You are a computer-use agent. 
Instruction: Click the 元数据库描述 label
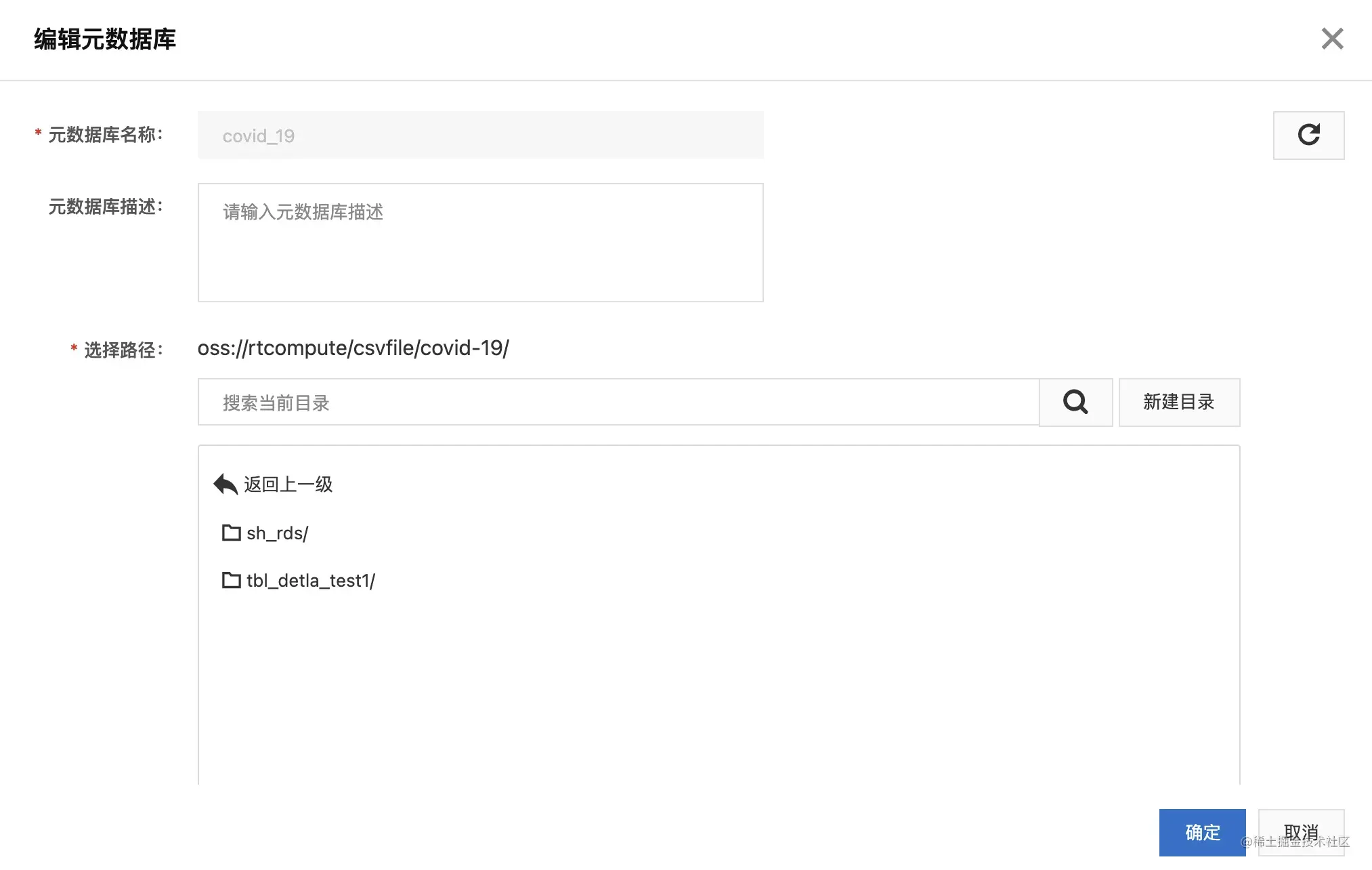pyautogui.click(x=105, y=207)
